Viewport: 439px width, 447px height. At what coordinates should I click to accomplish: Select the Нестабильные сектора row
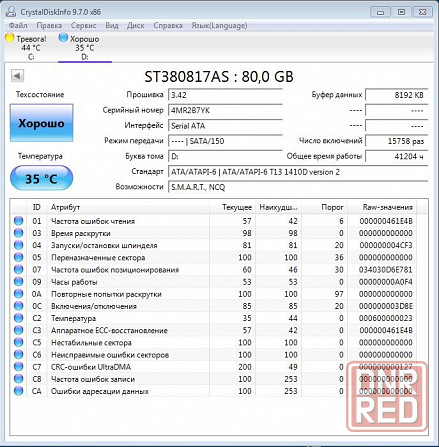click(214, 342)
